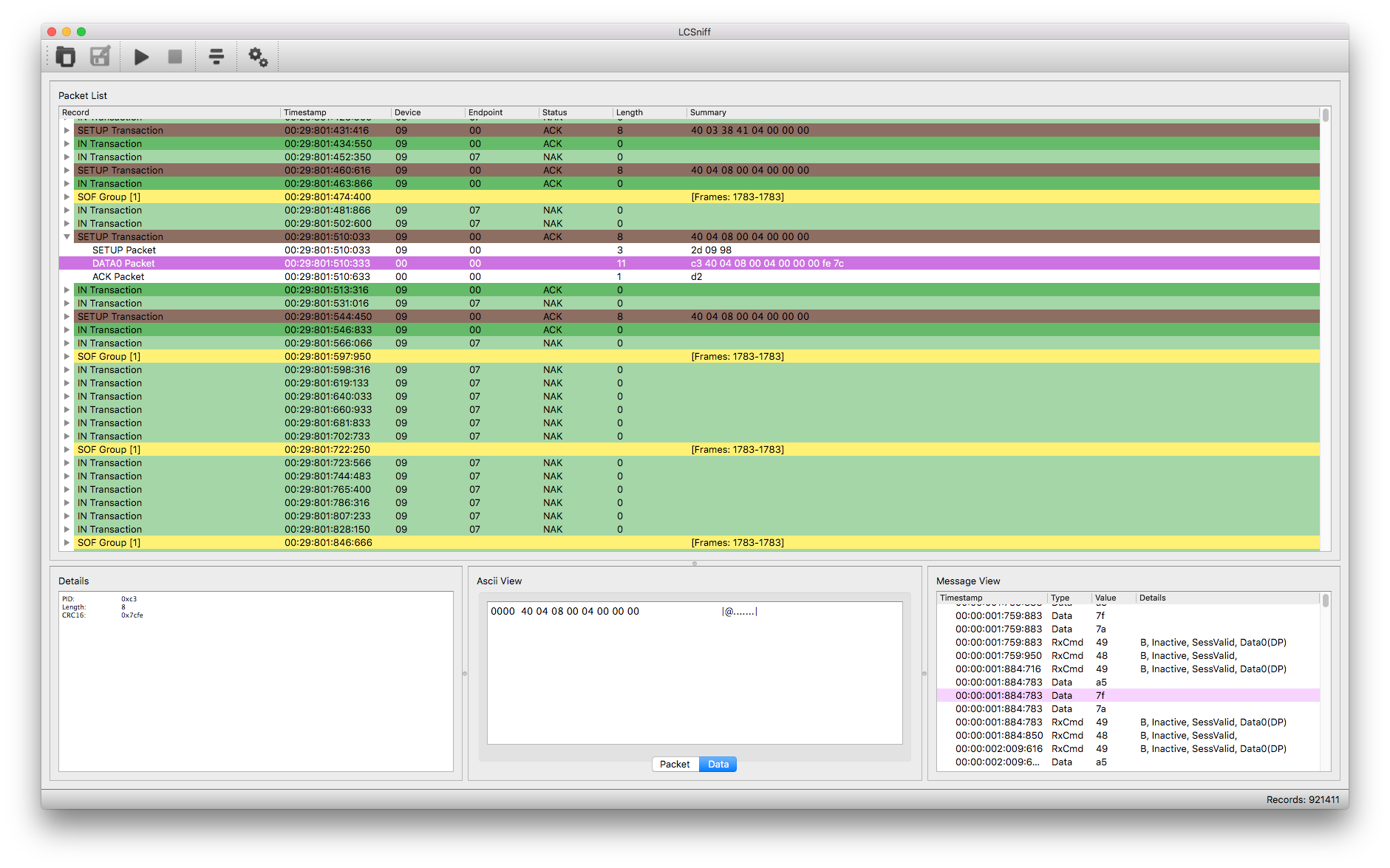1390x868 pixels.
Task: Start capture with the play button
Action: tap(141, 56)
